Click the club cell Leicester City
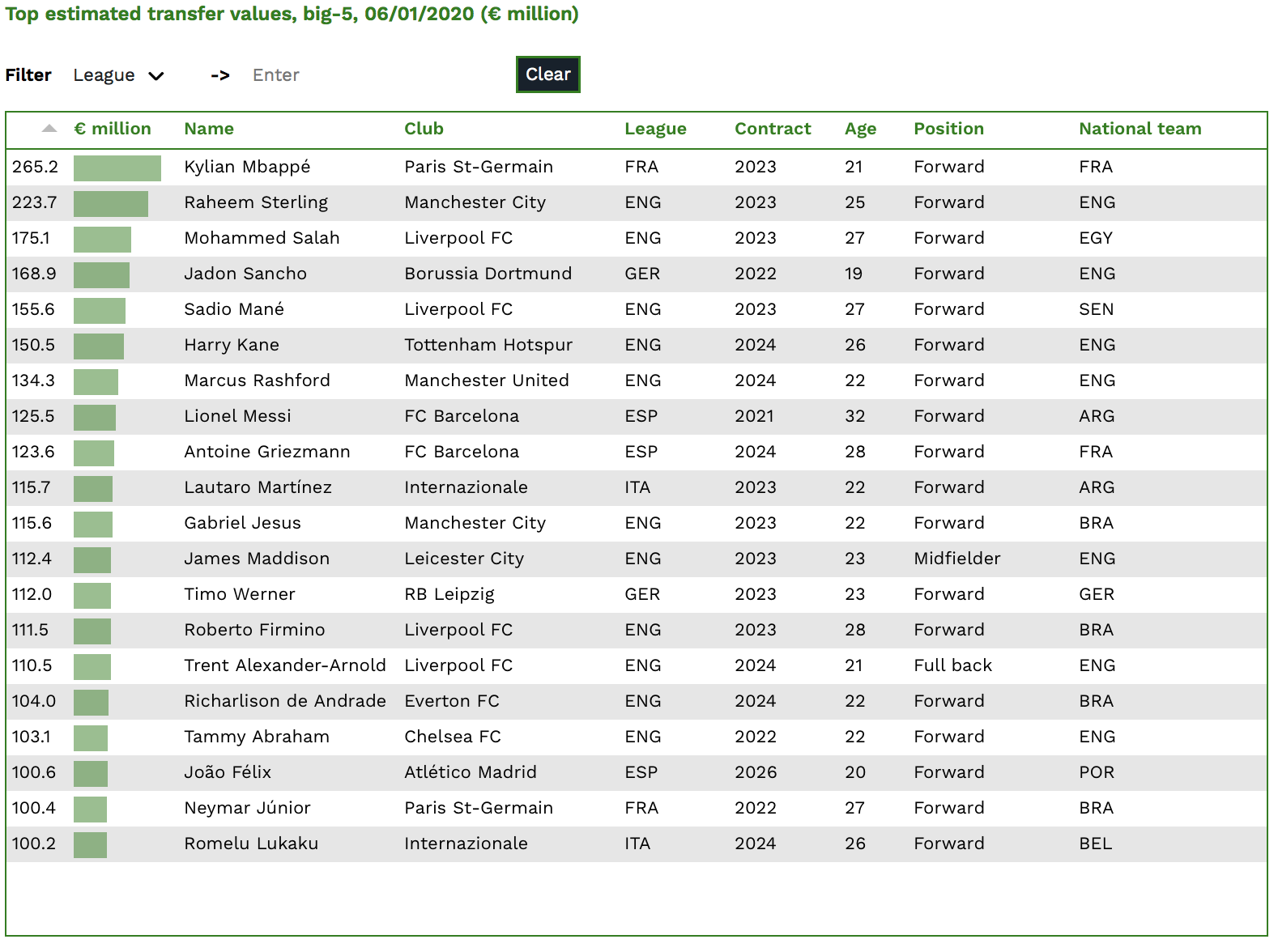 [x=464, y=559]
